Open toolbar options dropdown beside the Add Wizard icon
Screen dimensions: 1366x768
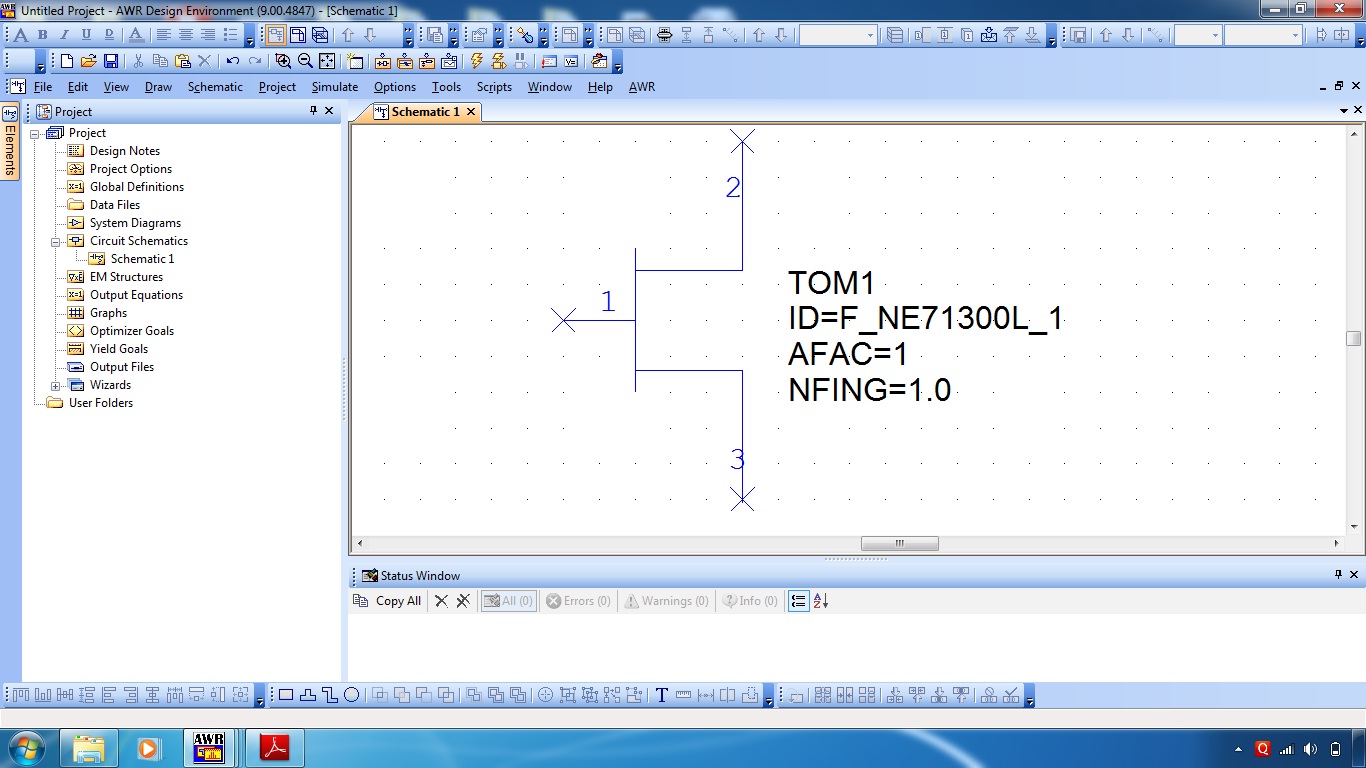coord(617,62)
